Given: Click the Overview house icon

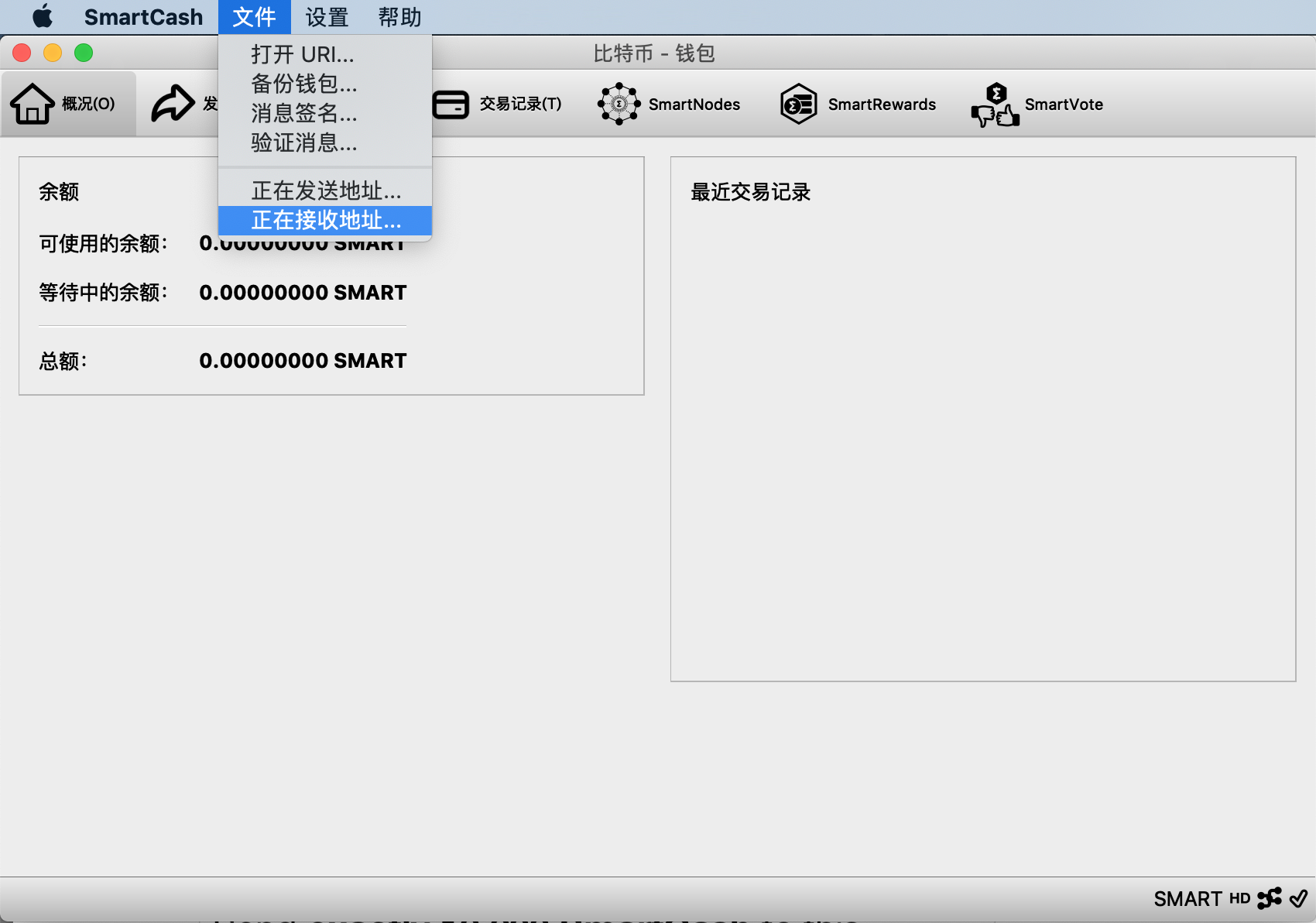Looking at the screenshot, I should (33, 104).
